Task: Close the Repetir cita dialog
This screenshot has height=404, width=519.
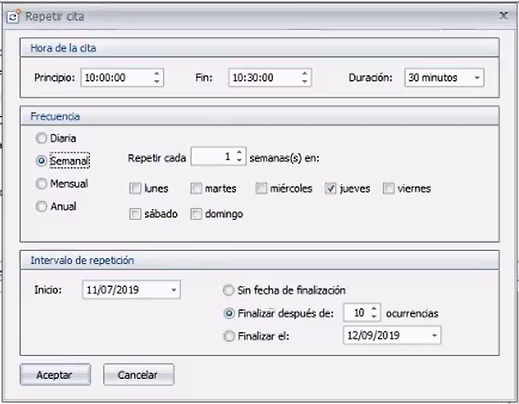Action: [x=504, y=15]
